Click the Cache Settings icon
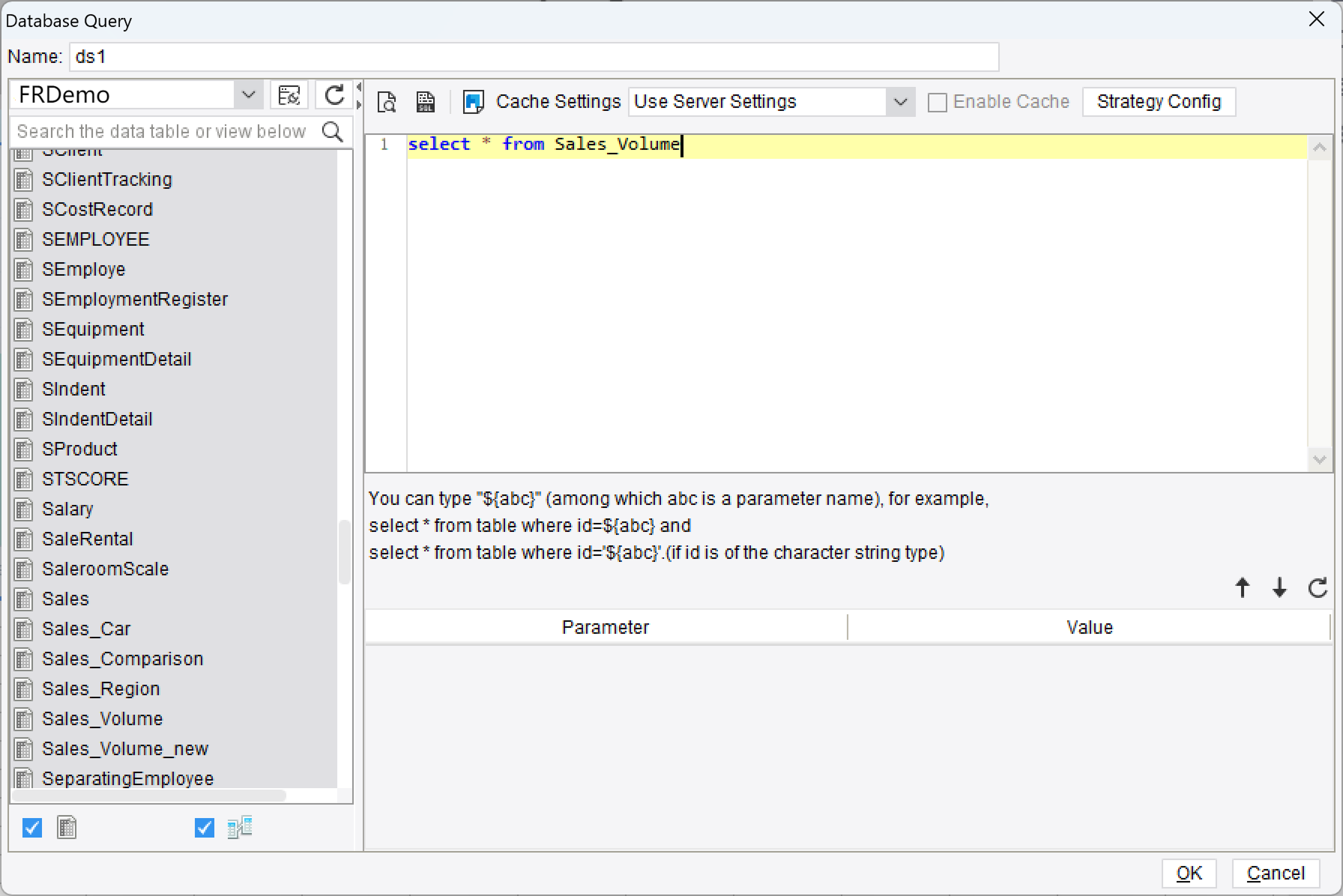 (474, 102)
